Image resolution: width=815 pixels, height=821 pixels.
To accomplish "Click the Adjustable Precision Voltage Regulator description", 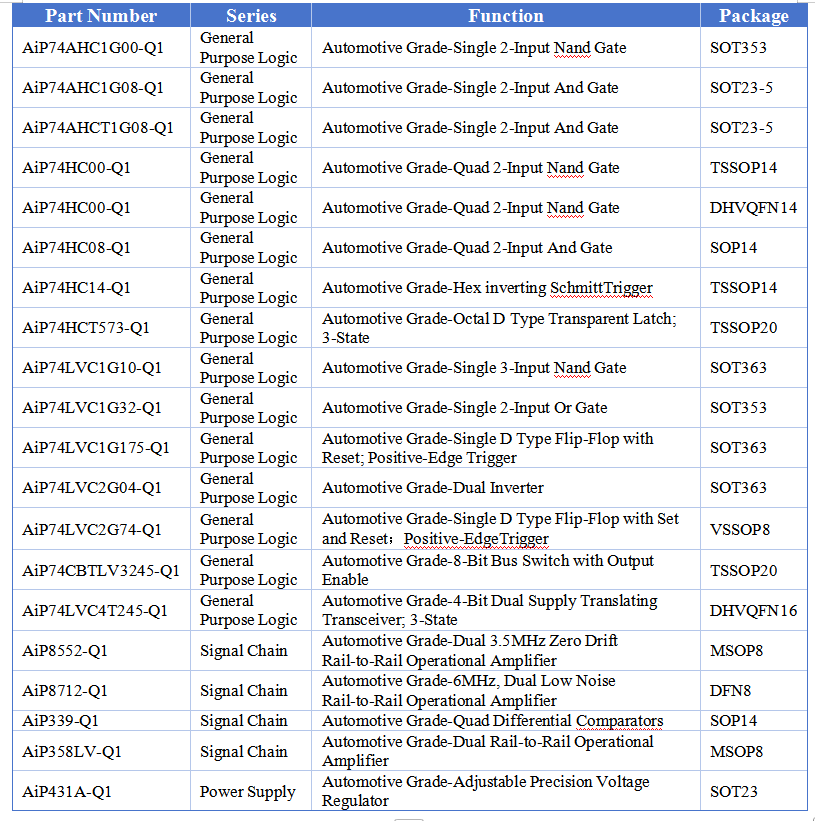I will [x=485, y=791].
